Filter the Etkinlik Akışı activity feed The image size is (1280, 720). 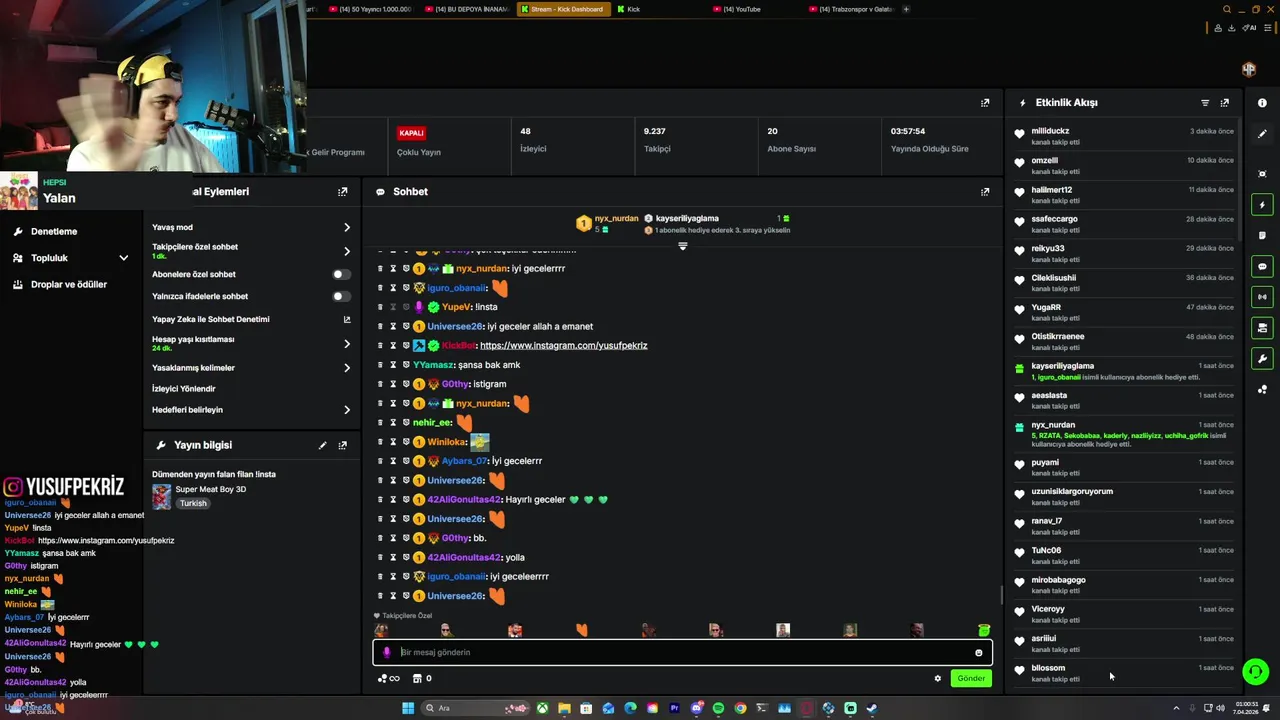pyautogui.click(x=1205, y=103)
